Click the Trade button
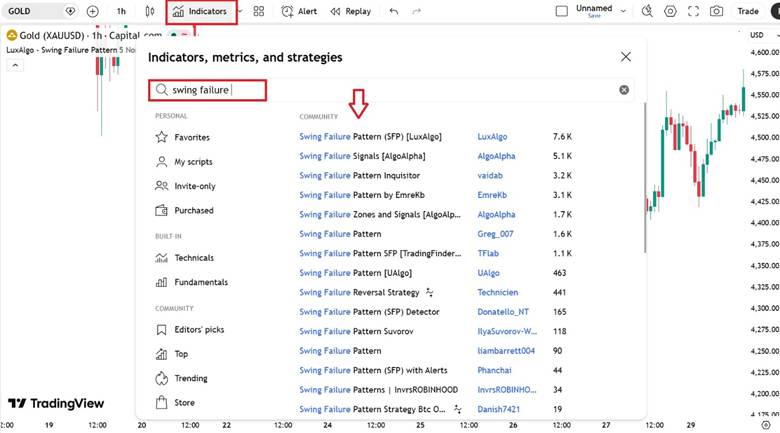Viewport: 780px width, 433px height. [x=748, y=11]
